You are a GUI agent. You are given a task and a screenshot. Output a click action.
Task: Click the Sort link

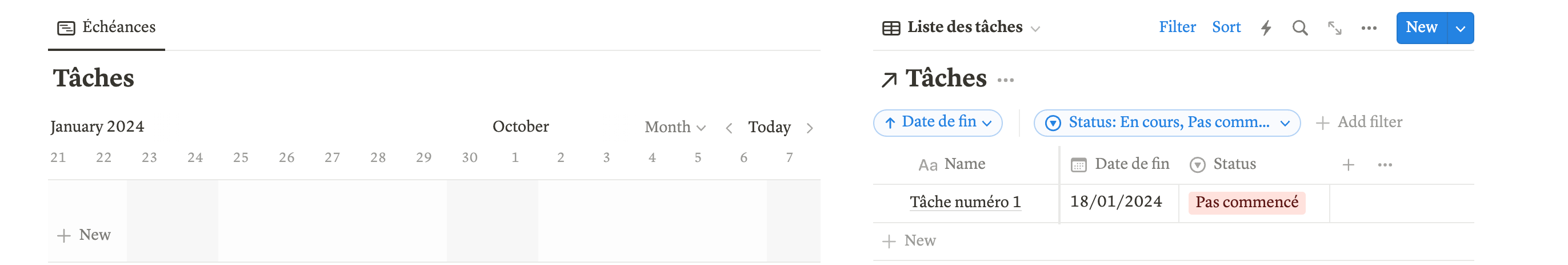[1226, 27]
